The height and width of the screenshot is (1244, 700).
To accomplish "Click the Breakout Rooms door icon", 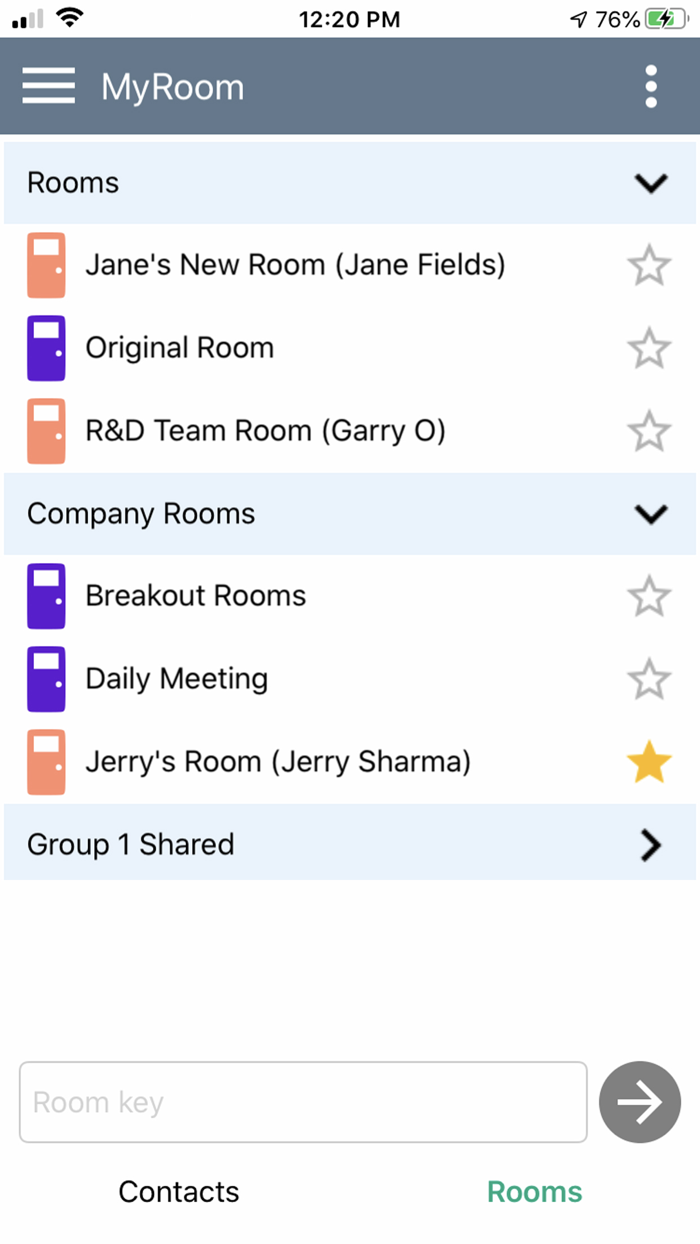I will click(x=46, y=595).
